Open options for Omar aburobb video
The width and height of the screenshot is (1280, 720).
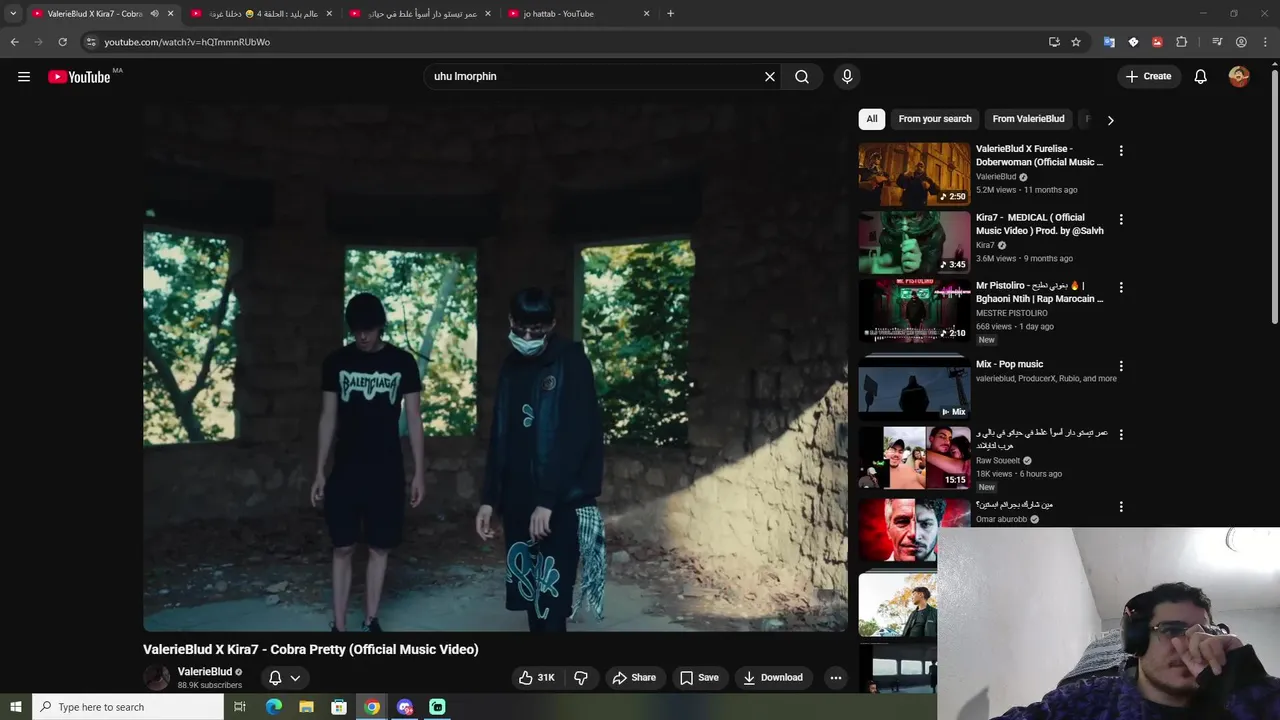click(1121, 507)
